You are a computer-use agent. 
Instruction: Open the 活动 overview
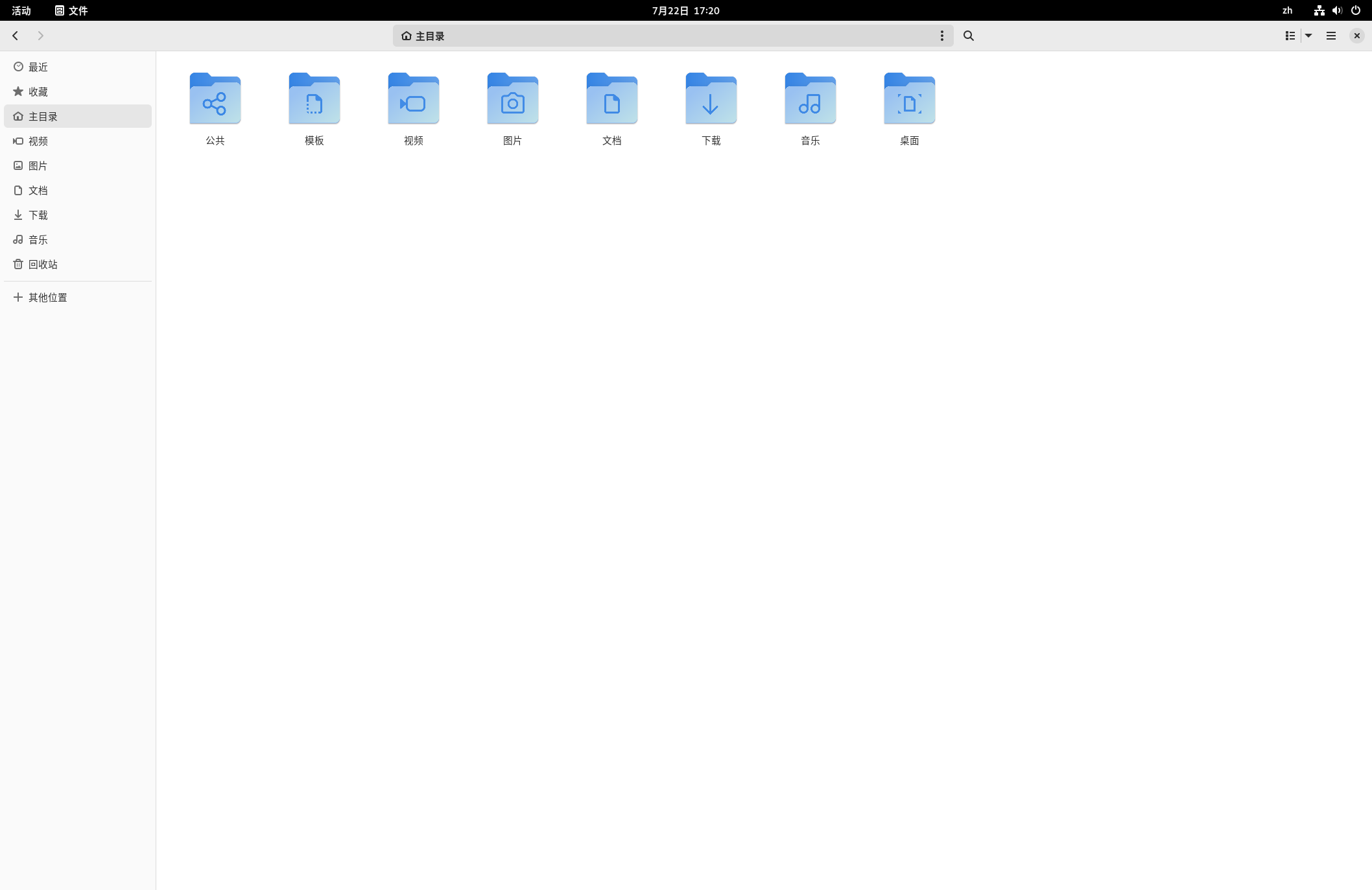pos(21,10)
